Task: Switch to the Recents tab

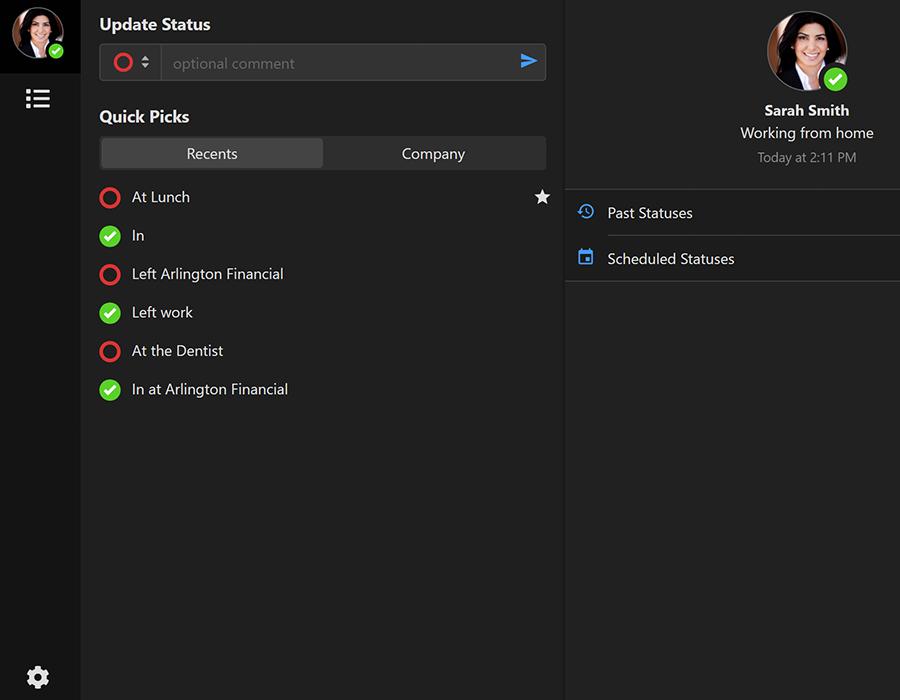Action: click(x=212, y=154)
